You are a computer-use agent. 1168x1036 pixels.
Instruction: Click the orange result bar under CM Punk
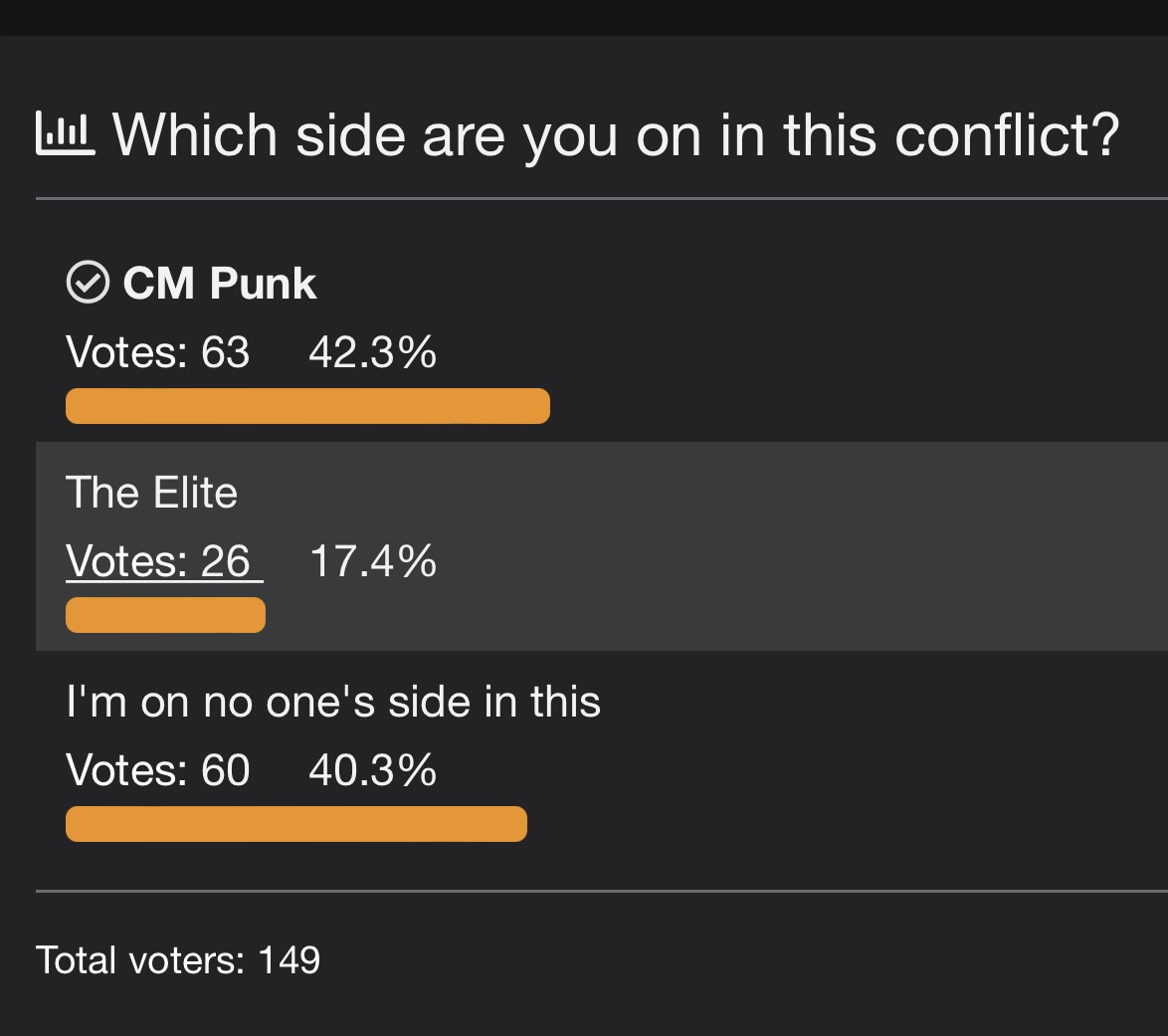click(x=307, y=406)
